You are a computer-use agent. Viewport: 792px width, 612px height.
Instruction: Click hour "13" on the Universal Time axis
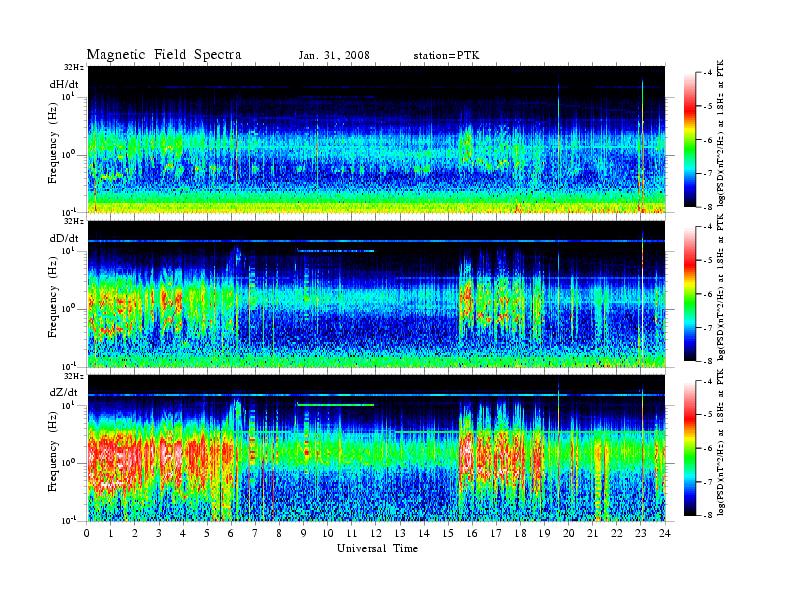pos(400,533)
